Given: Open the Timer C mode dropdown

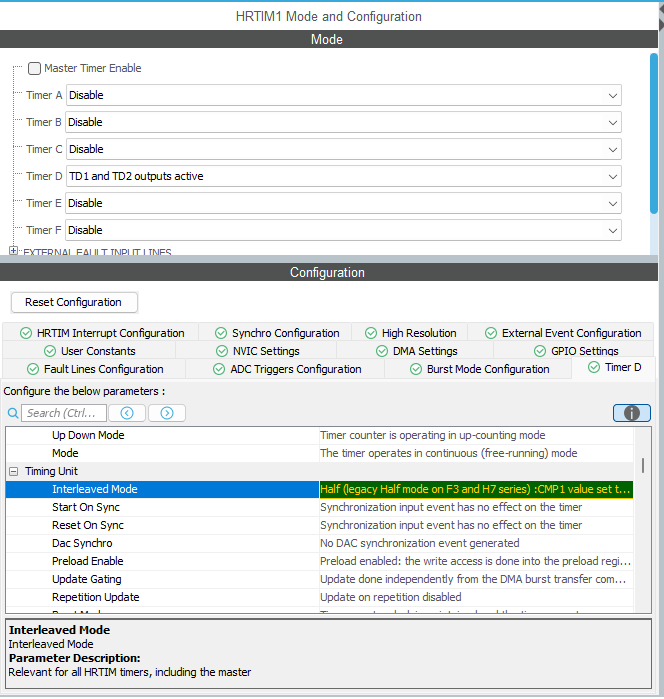Looking at the screenshot, I should (x=344, y=149).
